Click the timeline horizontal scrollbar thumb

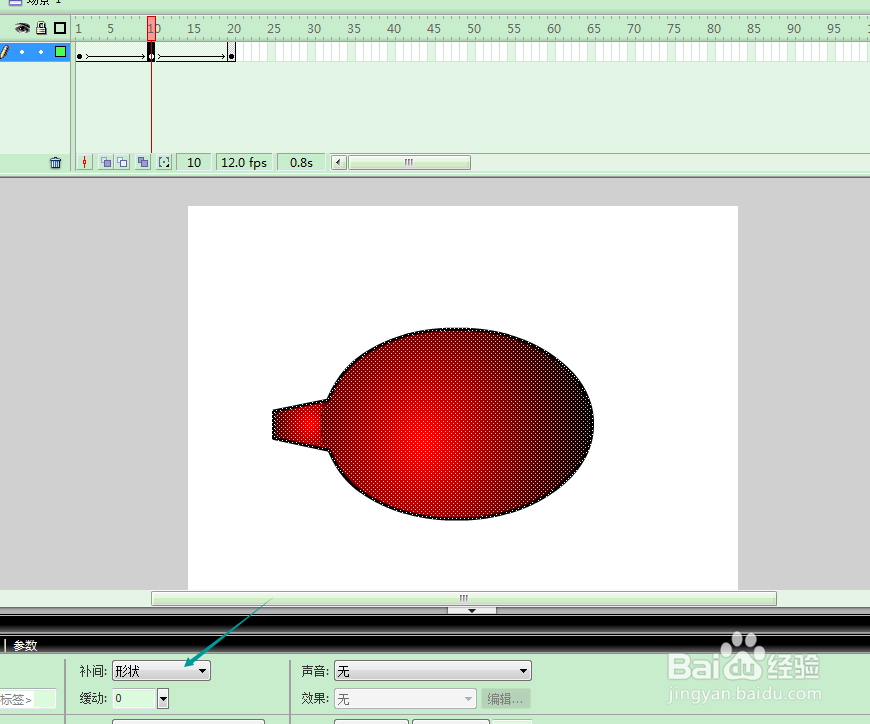409,163
